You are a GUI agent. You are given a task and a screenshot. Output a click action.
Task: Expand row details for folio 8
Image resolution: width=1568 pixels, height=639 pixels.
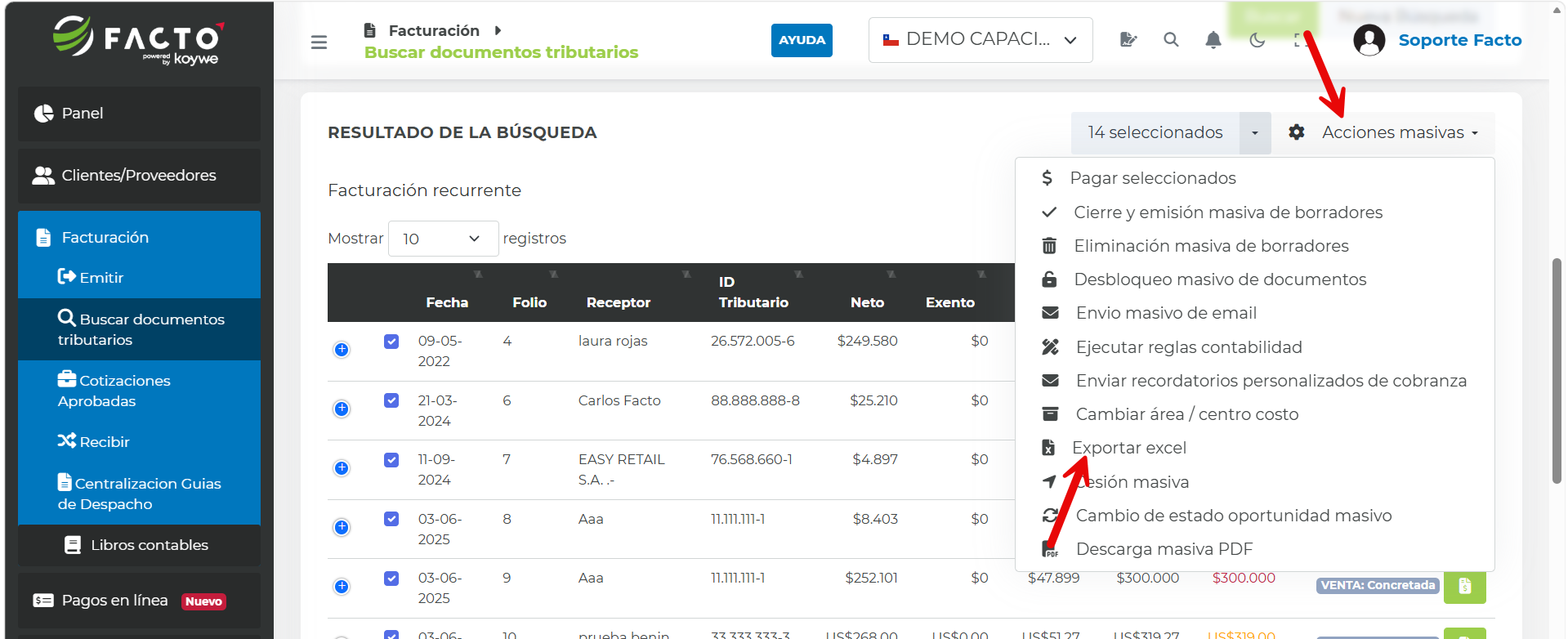point(342,527)
